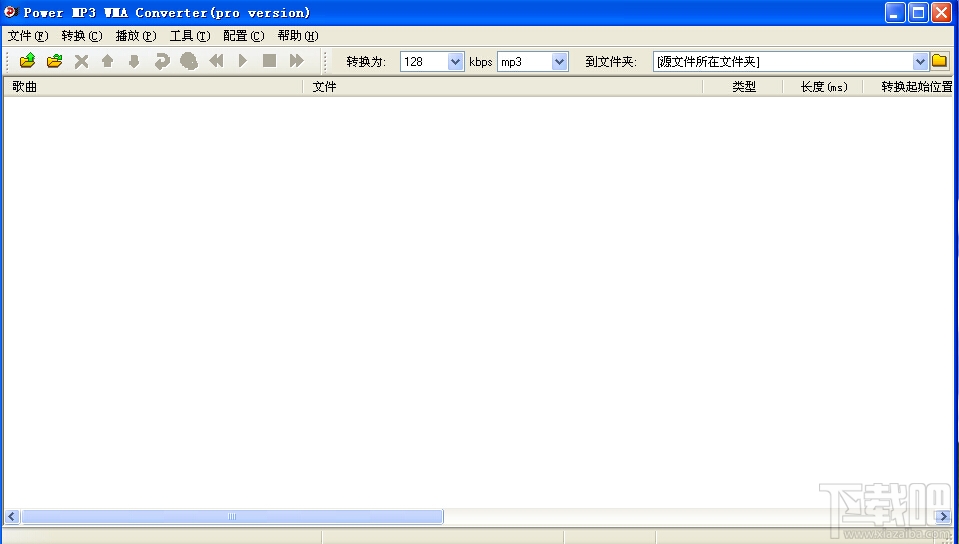Image resolution: width=959 pixels, height=544 pixels.
Task: Click the move up arrow icon
Action: click(x=108, y=61)
